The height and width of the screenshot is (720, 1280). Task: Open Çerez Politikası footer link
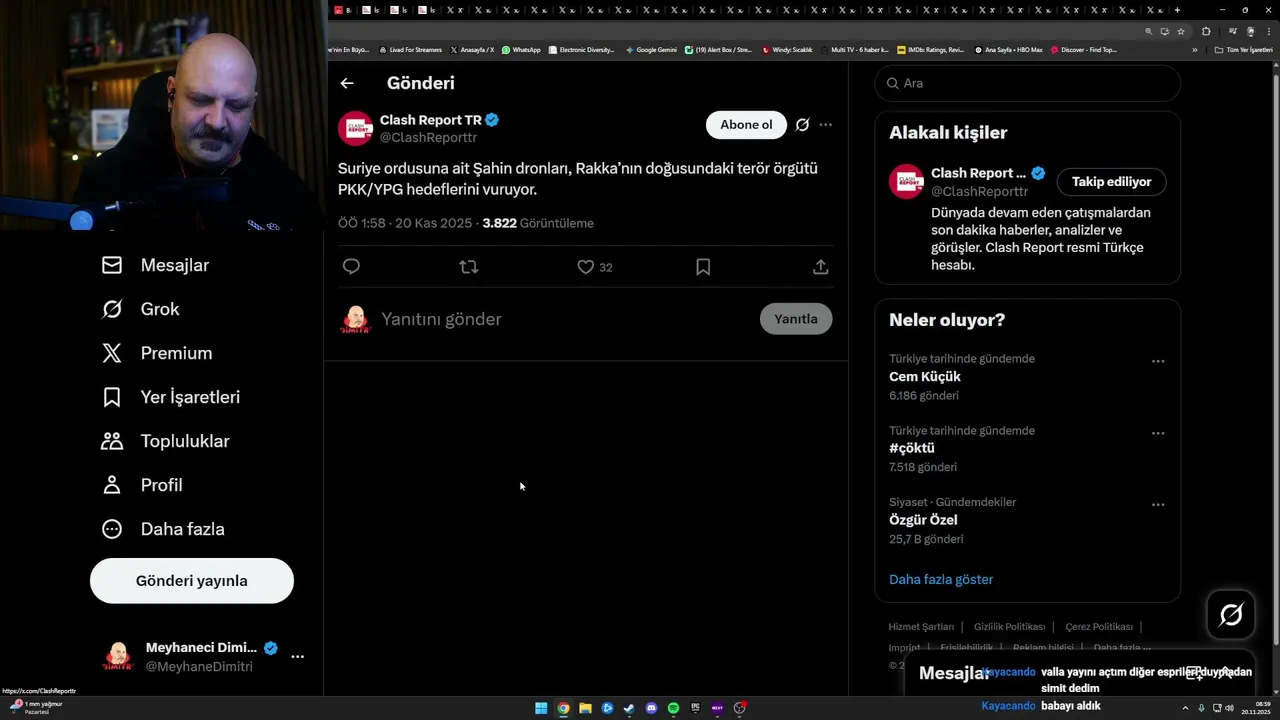point(1099,627)
